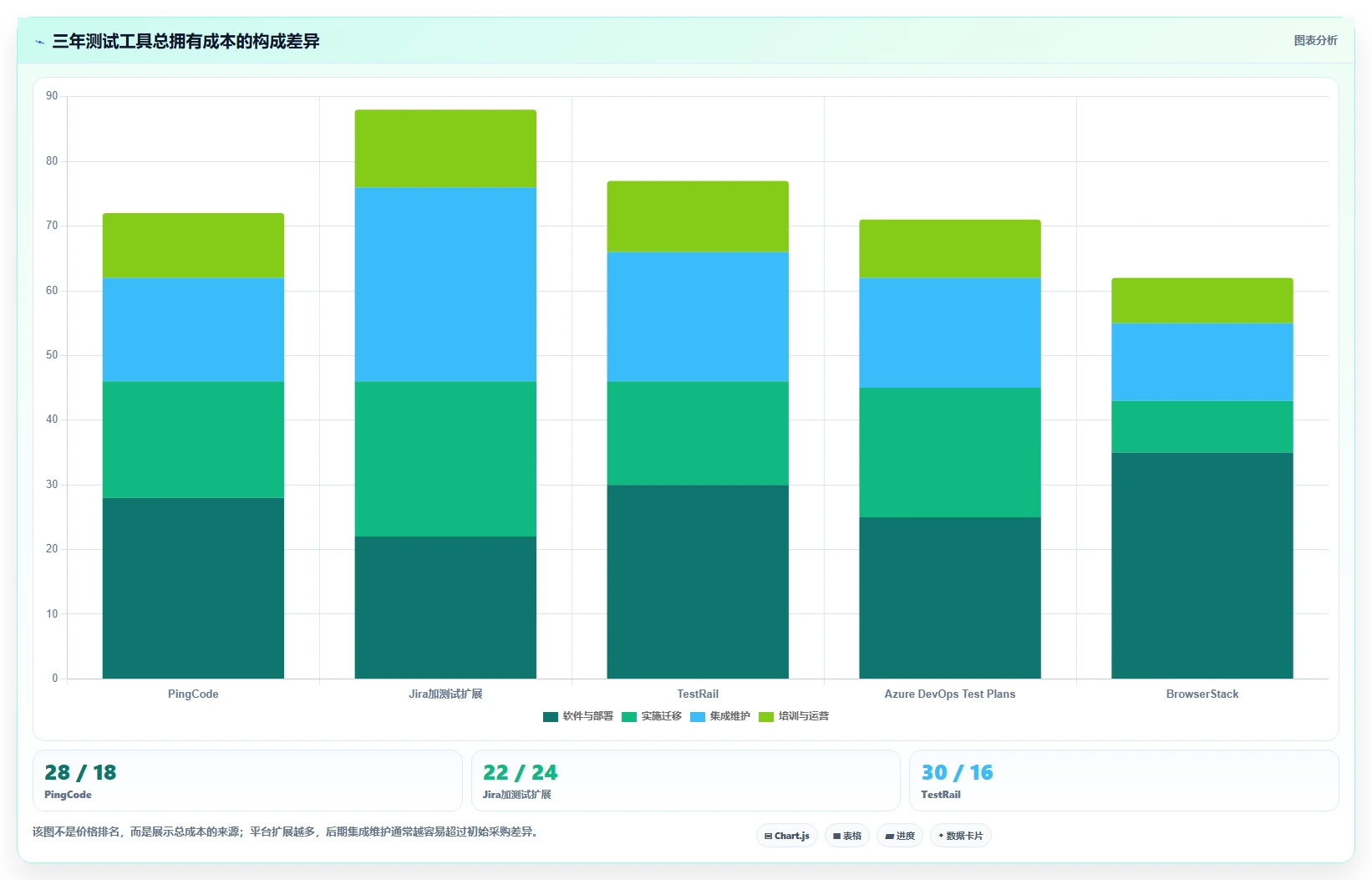1372x880 pixels.
Task: Select PingCode's dark teal 软件与部署 bar segment
Action: click(x=193, y=588)
